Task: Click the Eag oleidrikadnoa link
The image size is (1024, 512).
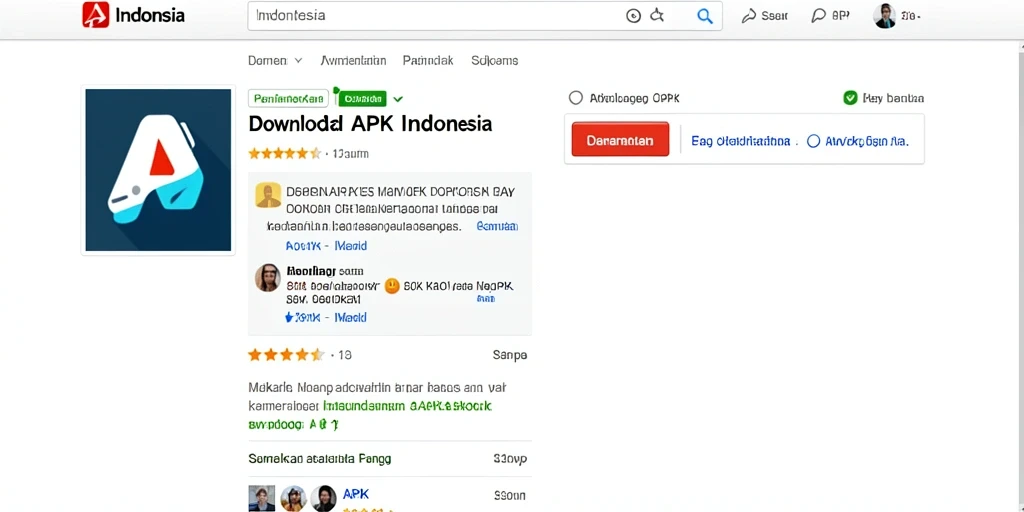Action: click(x=741, y=141)
